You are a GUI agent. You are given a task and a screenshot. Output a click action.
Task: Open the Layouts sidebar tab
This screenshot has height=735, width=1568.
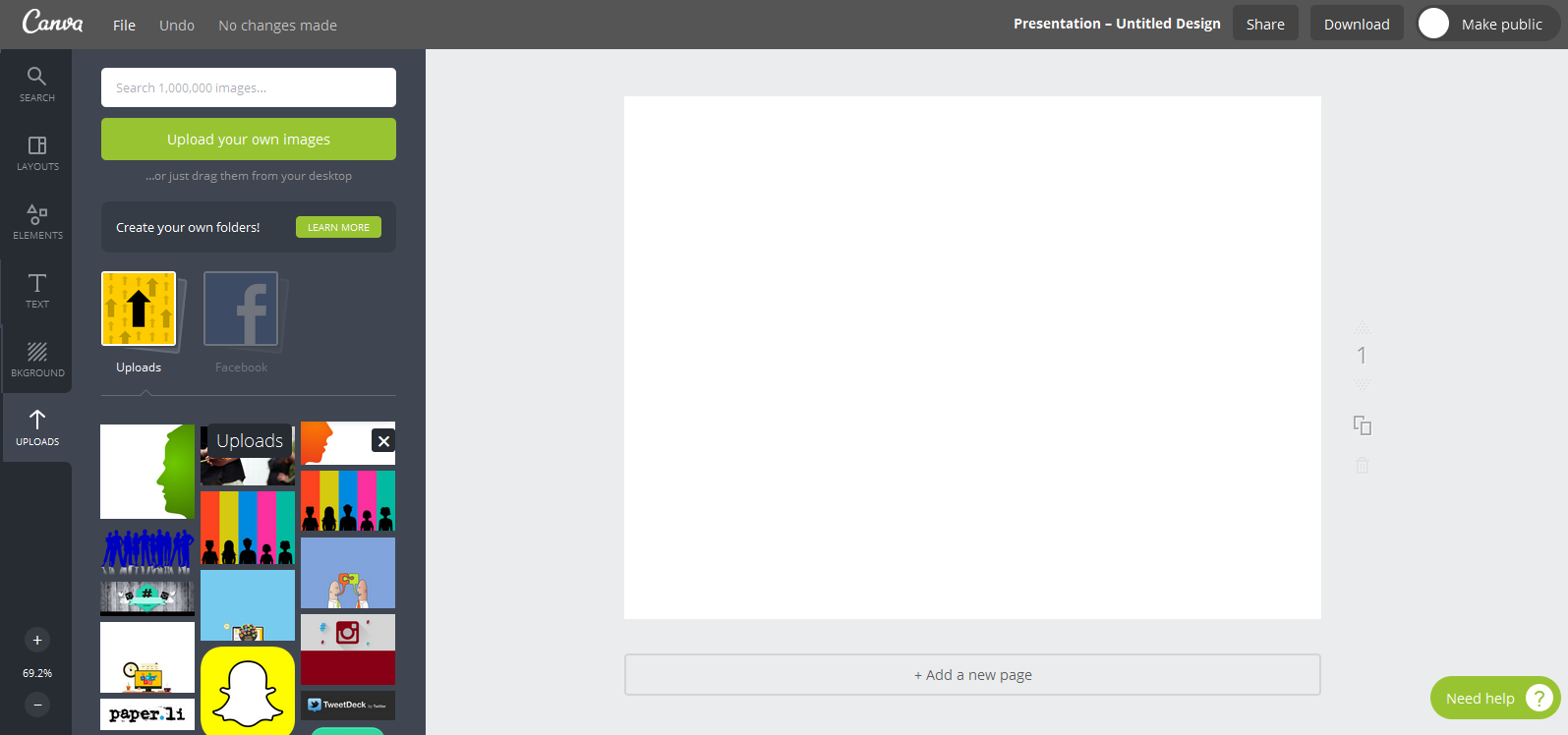pyautogui.click(x=36, y=153)
